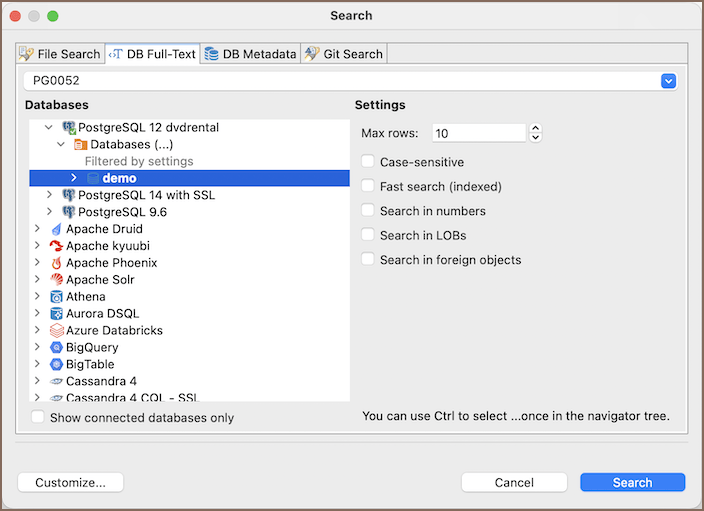Click the 'Filtered by settings' text
Viewport: 704px width, 511px height.
click(x=139, y=161)
